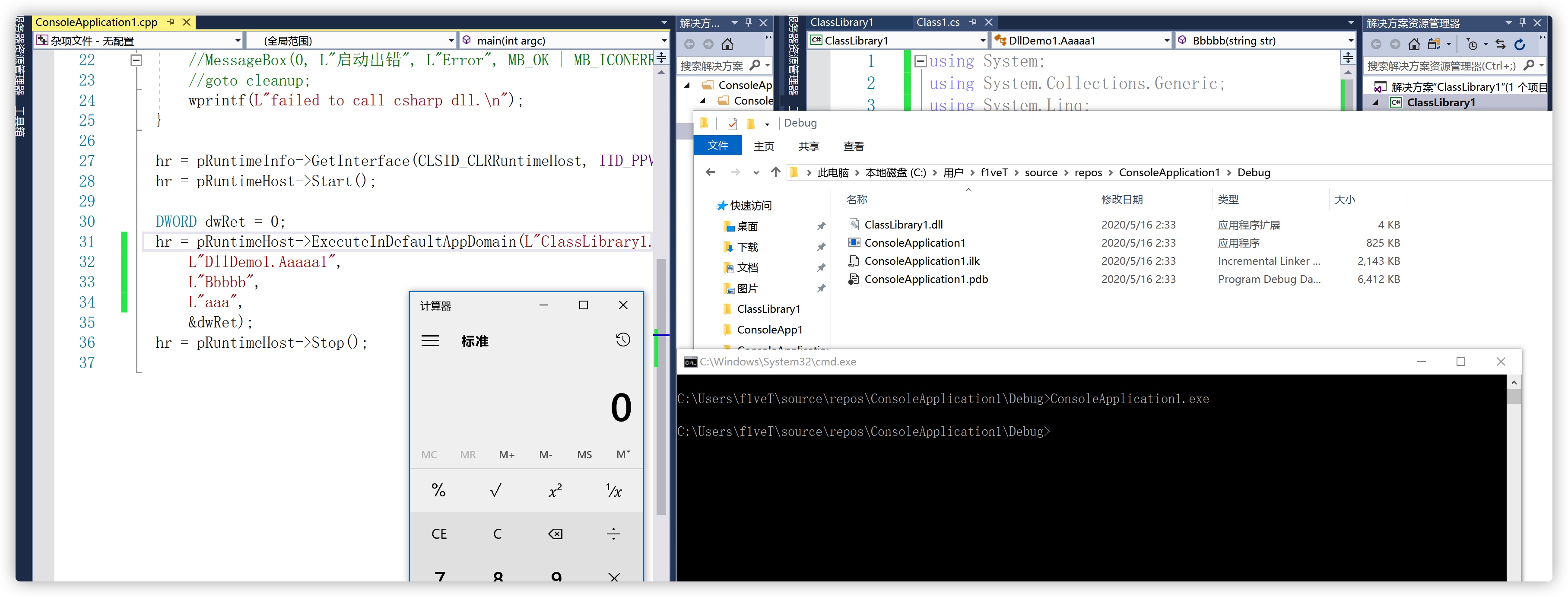The image size is (1568, 597).
Task: Sort by the 名称 column header
Action: (x=857, y=200)
